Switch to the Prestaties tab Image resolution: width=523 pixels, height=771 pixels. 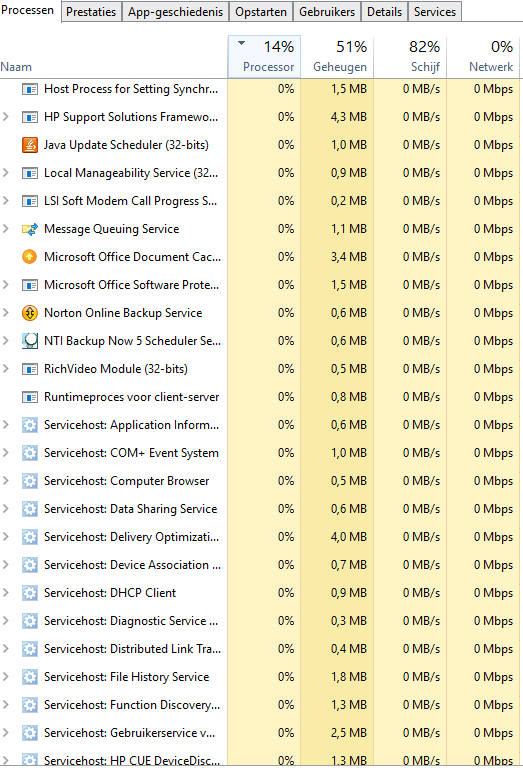(x=91, y=12)
